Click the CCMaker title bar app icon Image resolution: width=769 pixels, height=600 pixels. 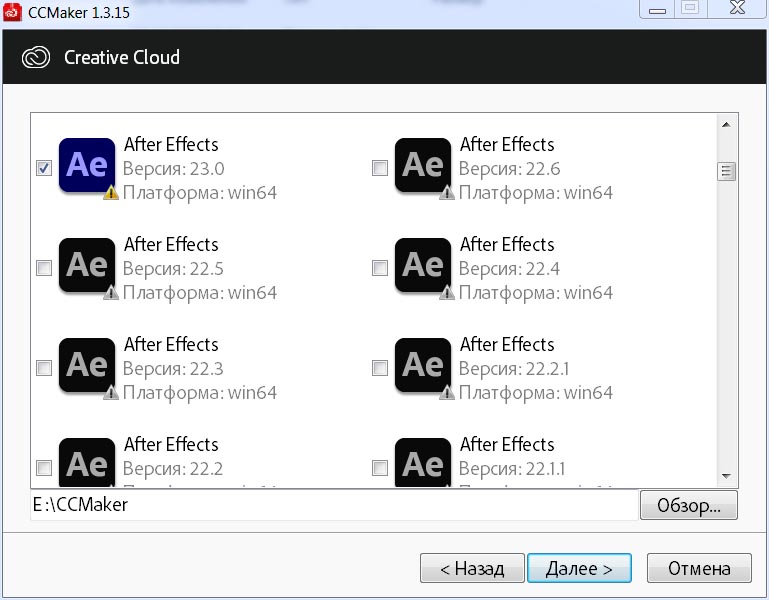(x=12, y=12)
